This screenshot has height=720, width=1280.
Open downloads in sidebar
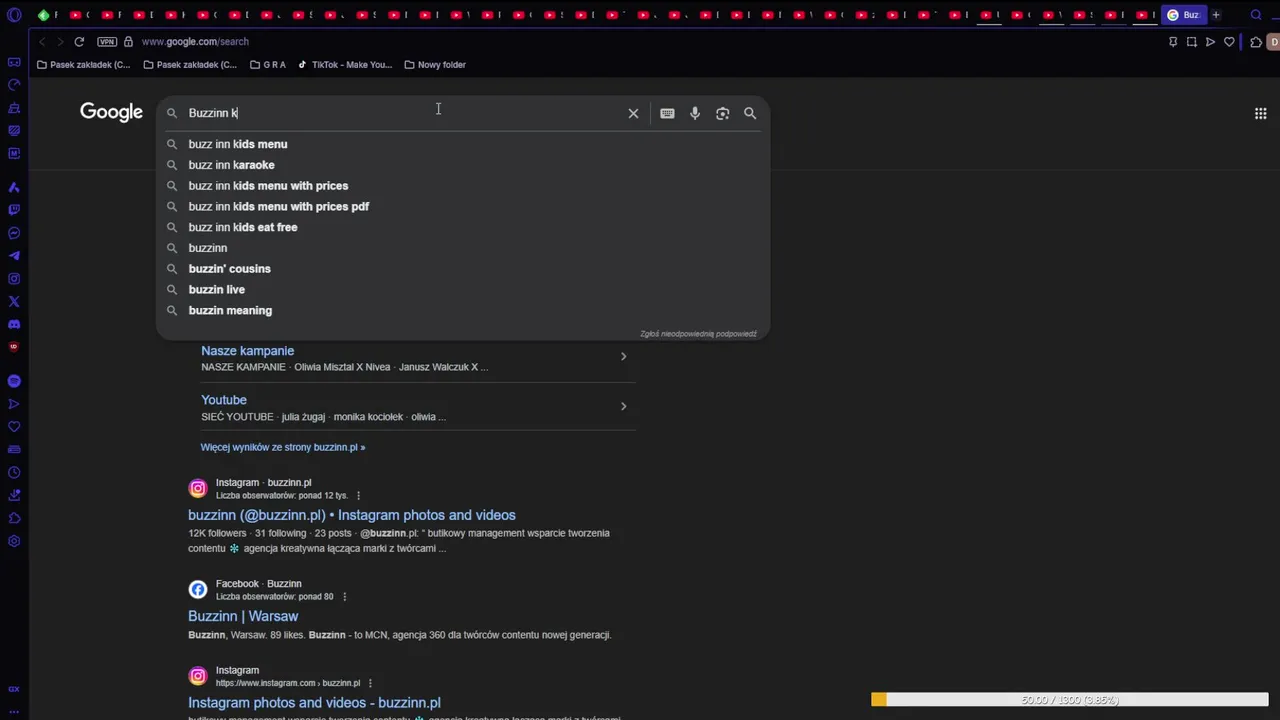[14, 495]
